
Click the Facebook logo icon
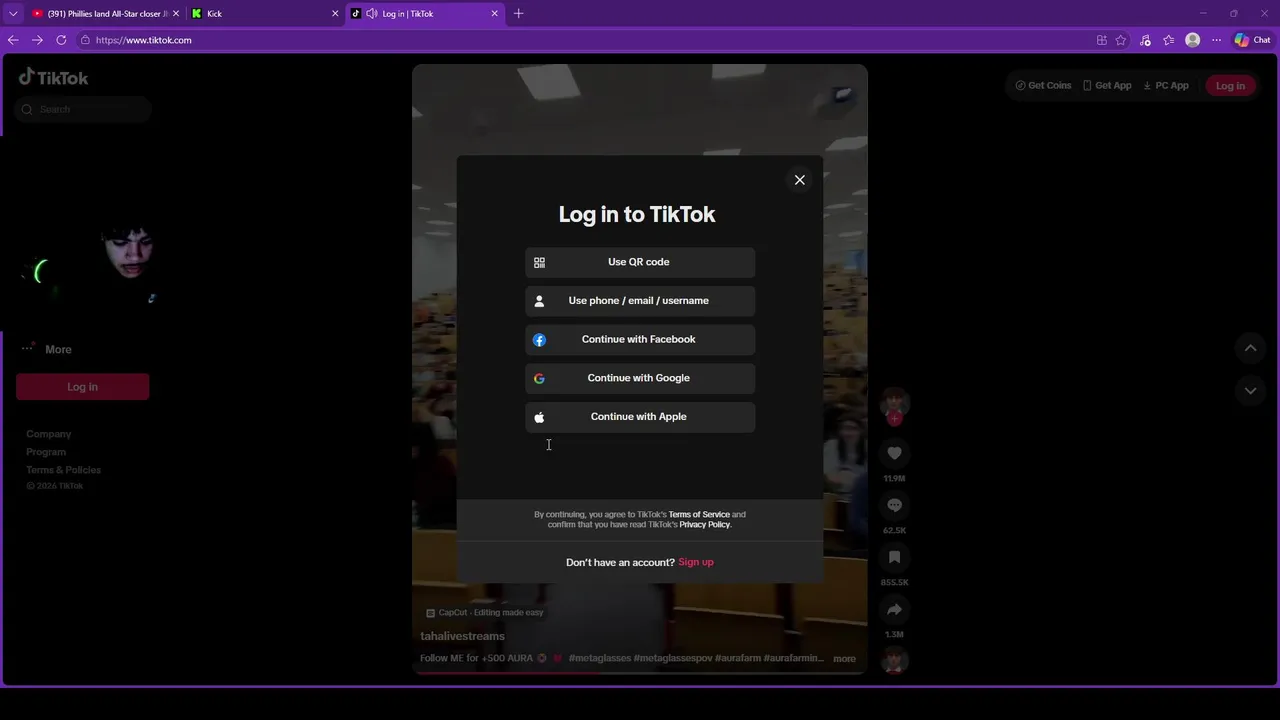539,340
